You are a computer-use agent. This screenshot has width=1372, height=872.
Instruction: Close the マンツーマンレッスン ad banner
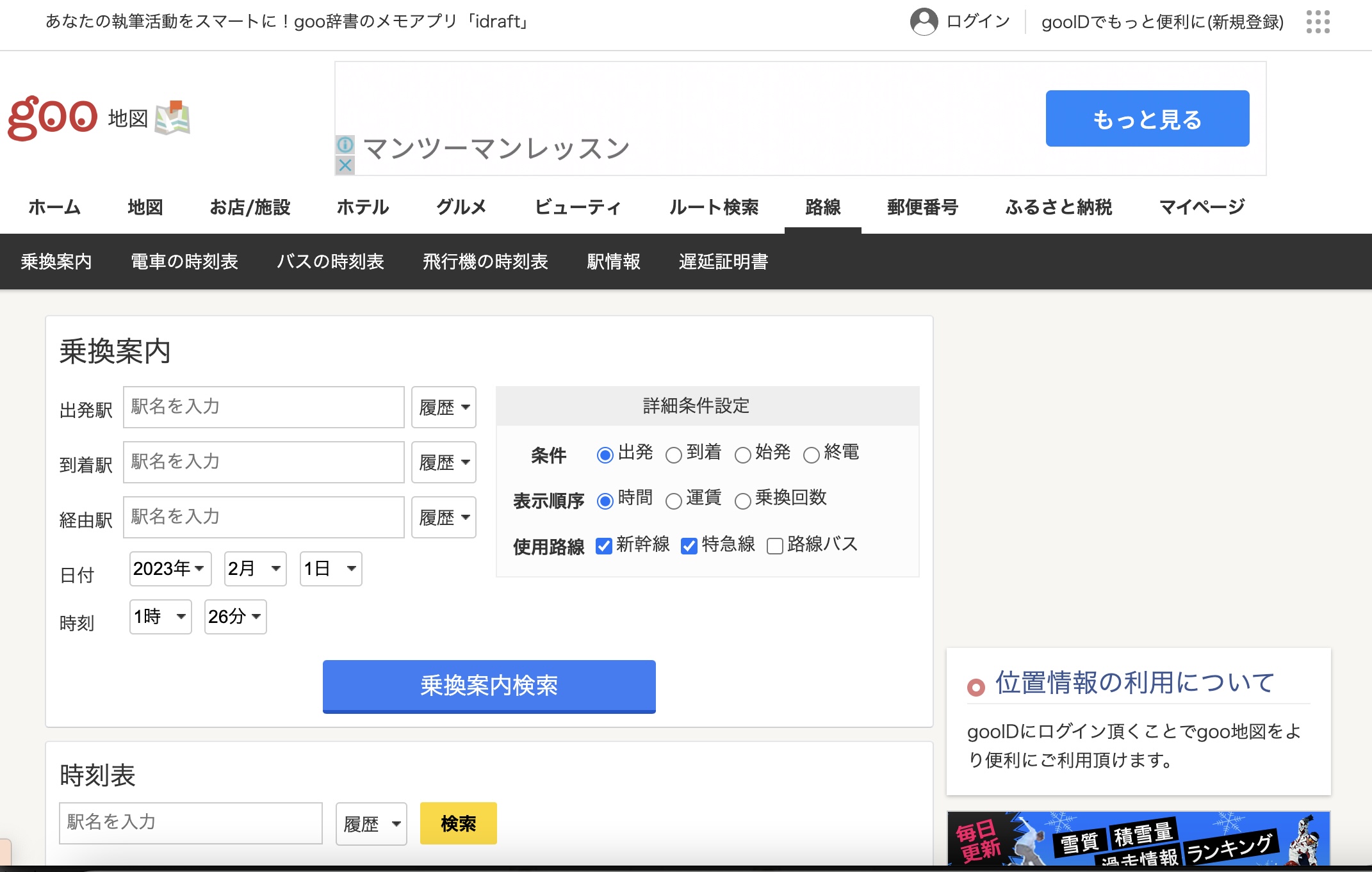(x=346, y=165)
